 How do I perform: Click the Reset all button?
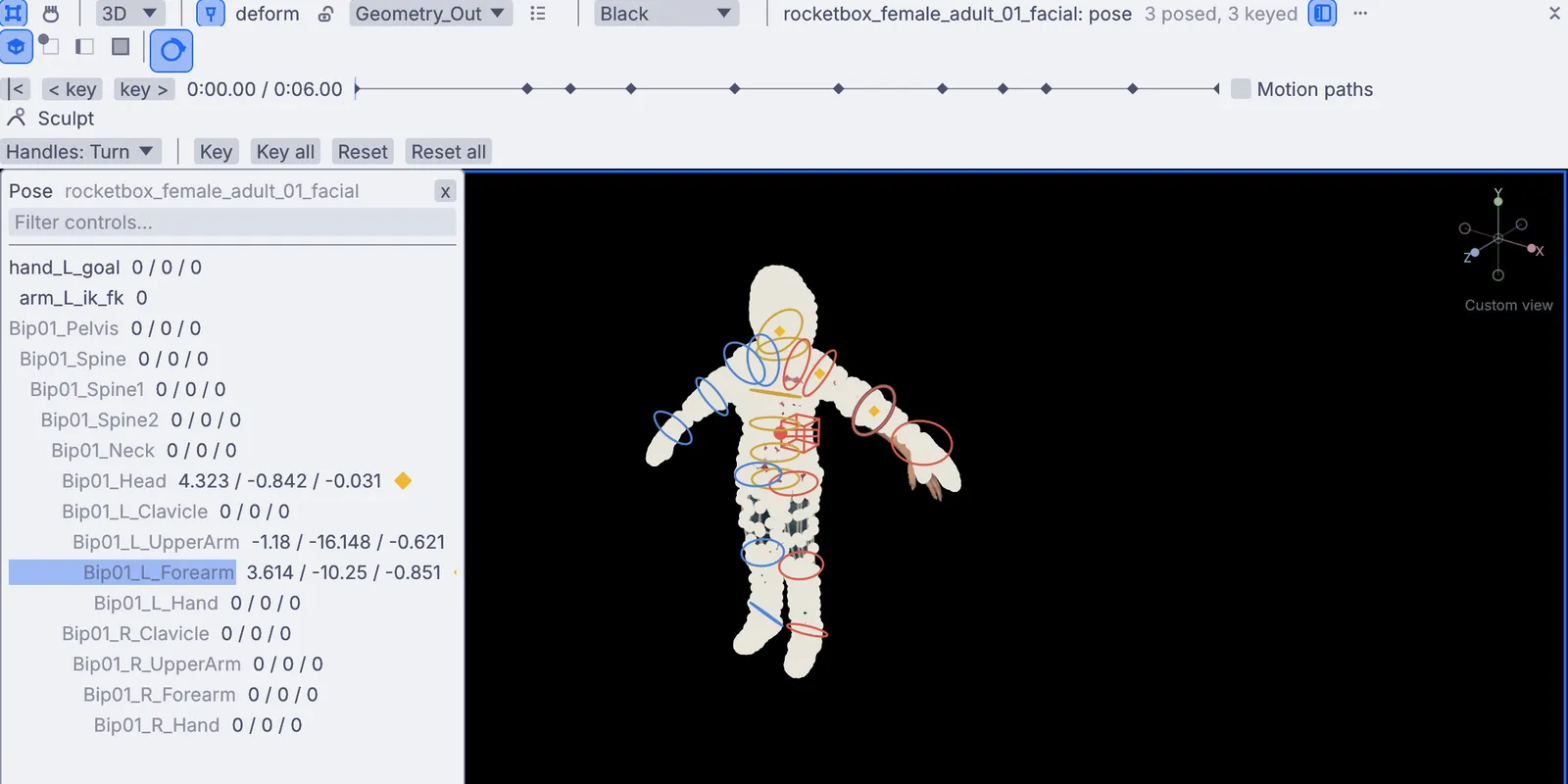[x=449, y=152]
